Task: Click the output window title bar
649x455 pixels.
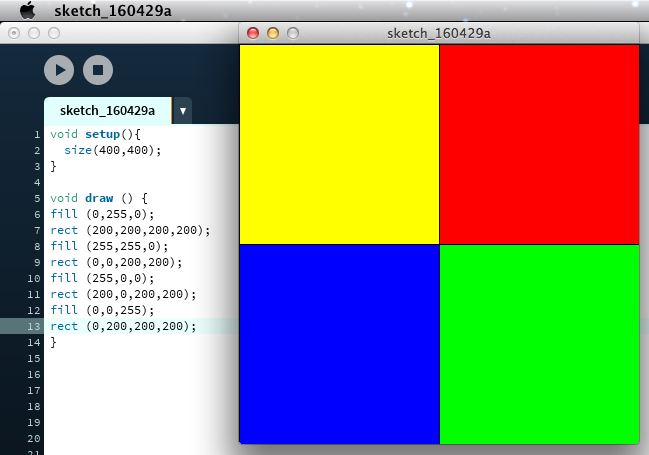Action: pos(445,33)
